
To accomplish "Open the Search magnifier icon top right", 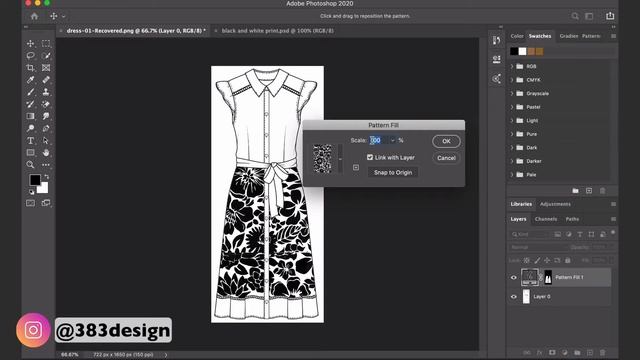I will tap(575, 16).
